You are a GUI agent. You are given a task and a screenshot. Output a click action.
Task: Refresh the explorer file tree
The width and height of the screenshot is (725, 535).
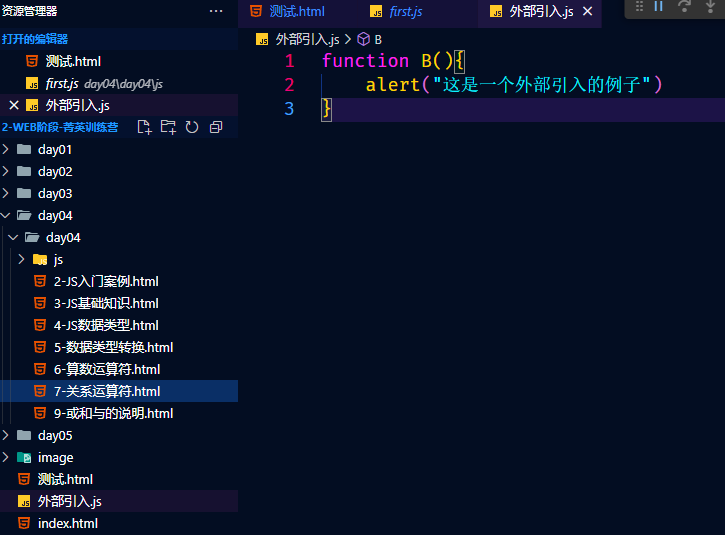tap(191, 127)
